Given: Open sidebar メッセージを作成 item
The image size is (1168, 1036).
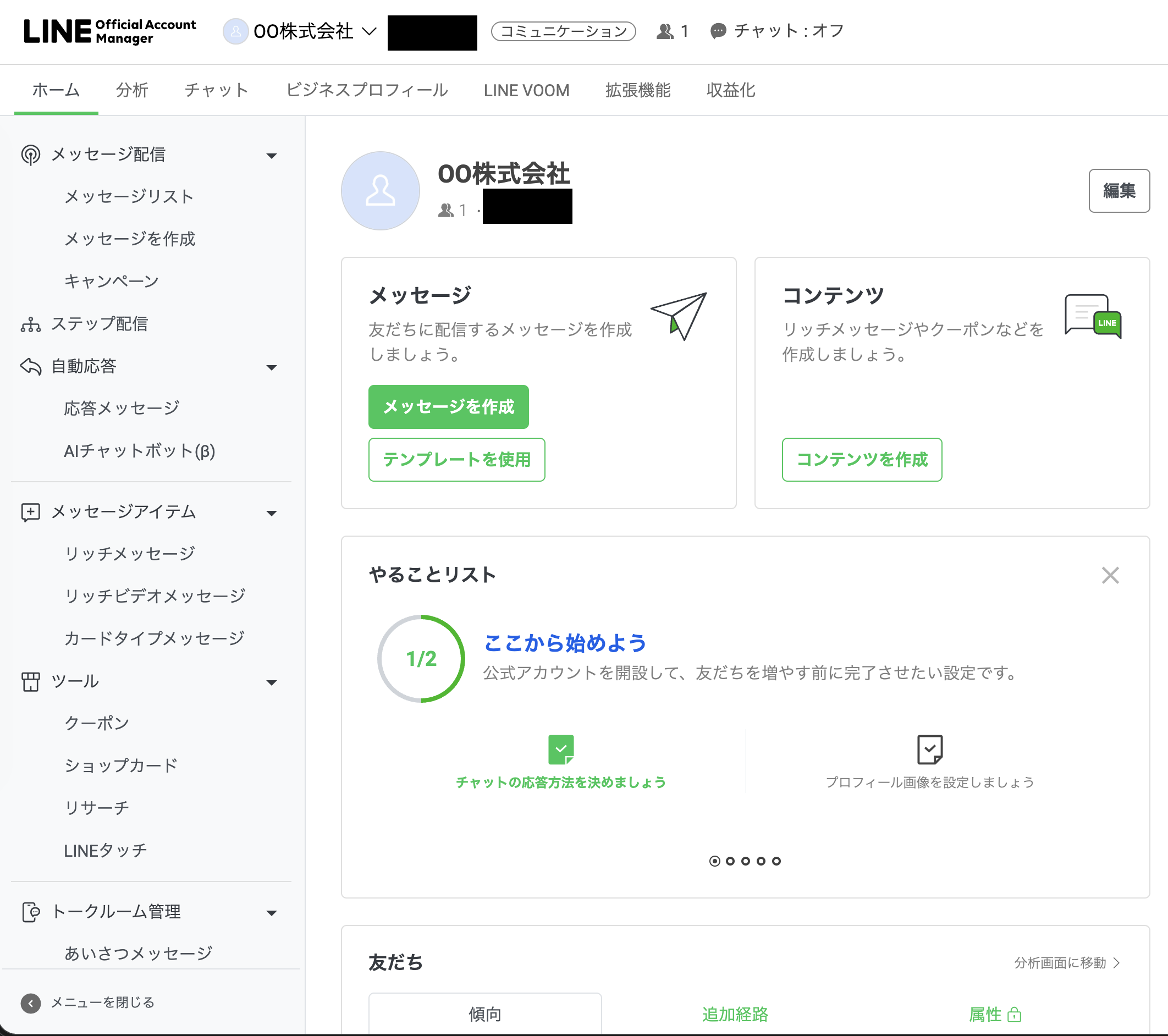Looking at the screenshot, I should 130,239.
